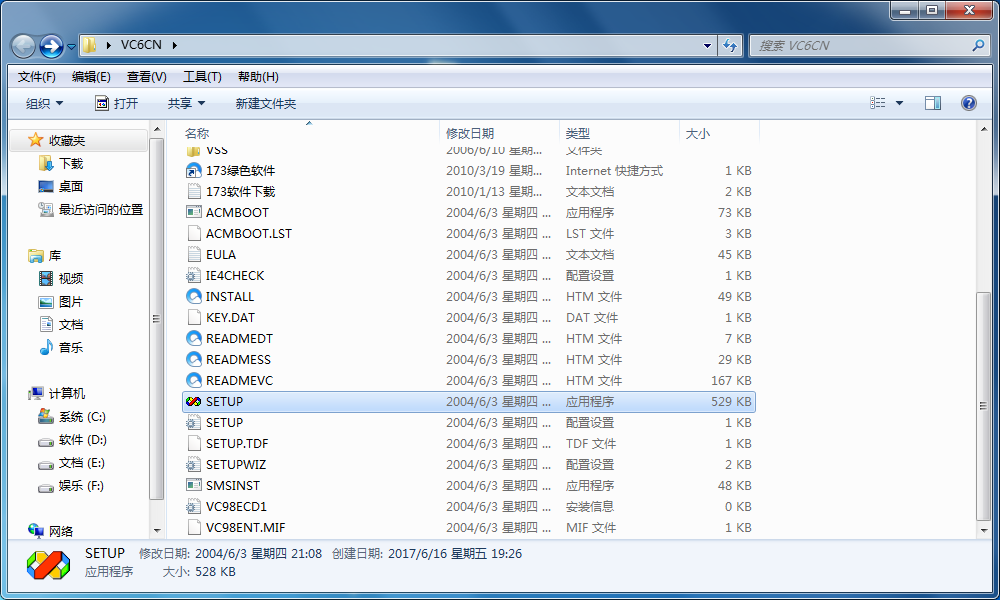Sort files by the 修改日期 column header
Image resolution: width=1000 pixels, height=600 pixels.
pos(499,133)
